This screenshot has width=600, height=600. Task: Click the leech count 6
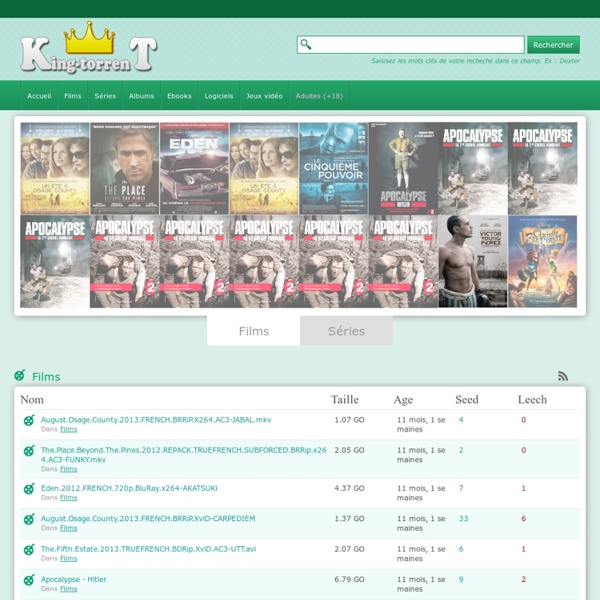click(523, 518)
